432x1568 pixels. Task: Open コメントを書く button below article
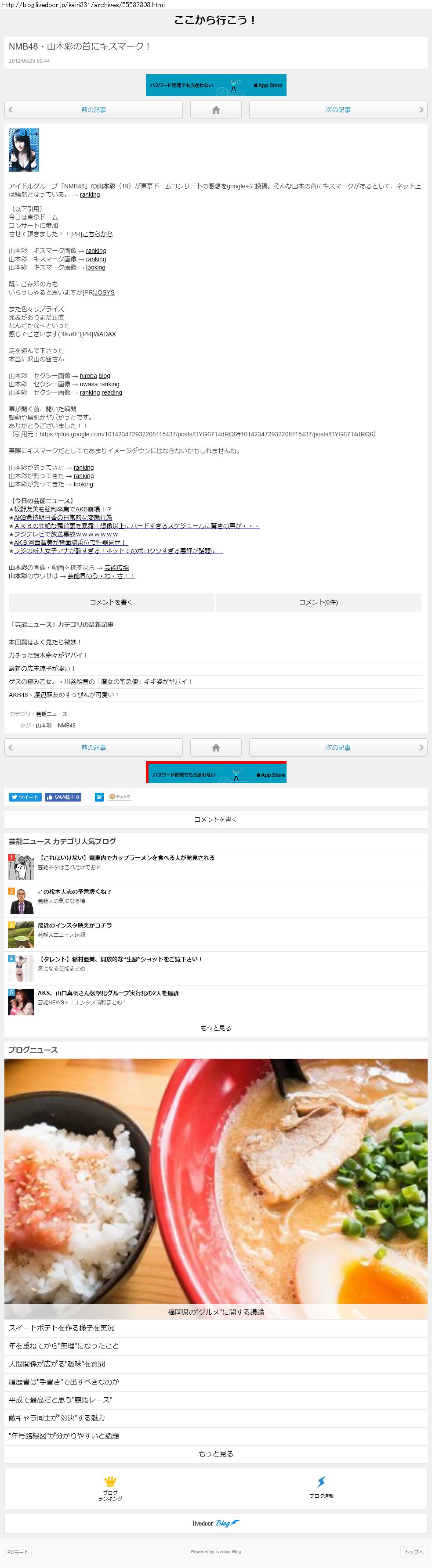[112, 602]
